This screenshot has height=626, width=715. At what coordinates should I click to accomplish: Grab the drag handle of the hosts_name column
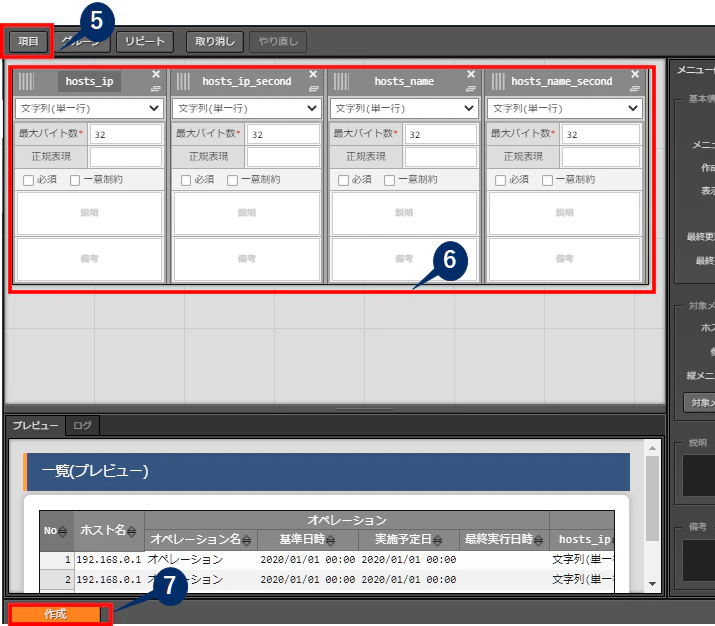(341, 82)
